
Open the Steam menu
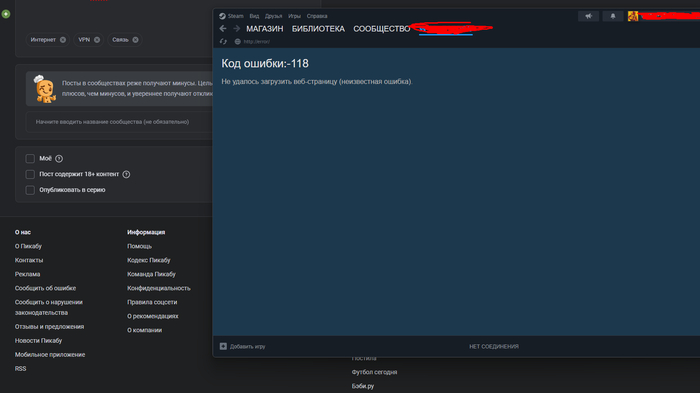[236, 16]
